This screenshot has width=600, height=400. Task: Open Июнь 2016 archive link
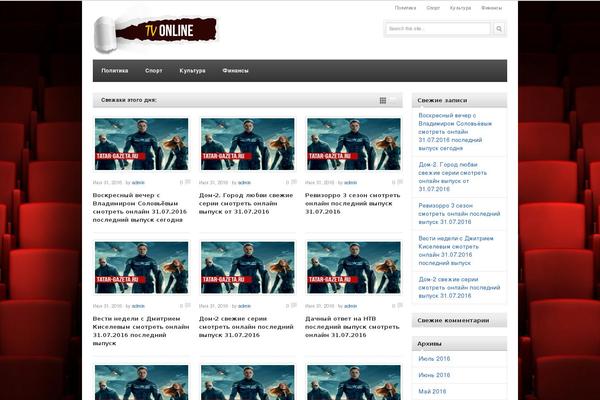[434, 375]
